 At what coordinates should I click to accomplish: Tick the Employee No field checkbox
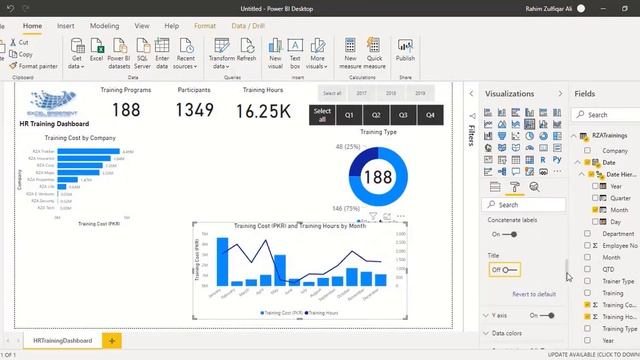tap(587, 245)
